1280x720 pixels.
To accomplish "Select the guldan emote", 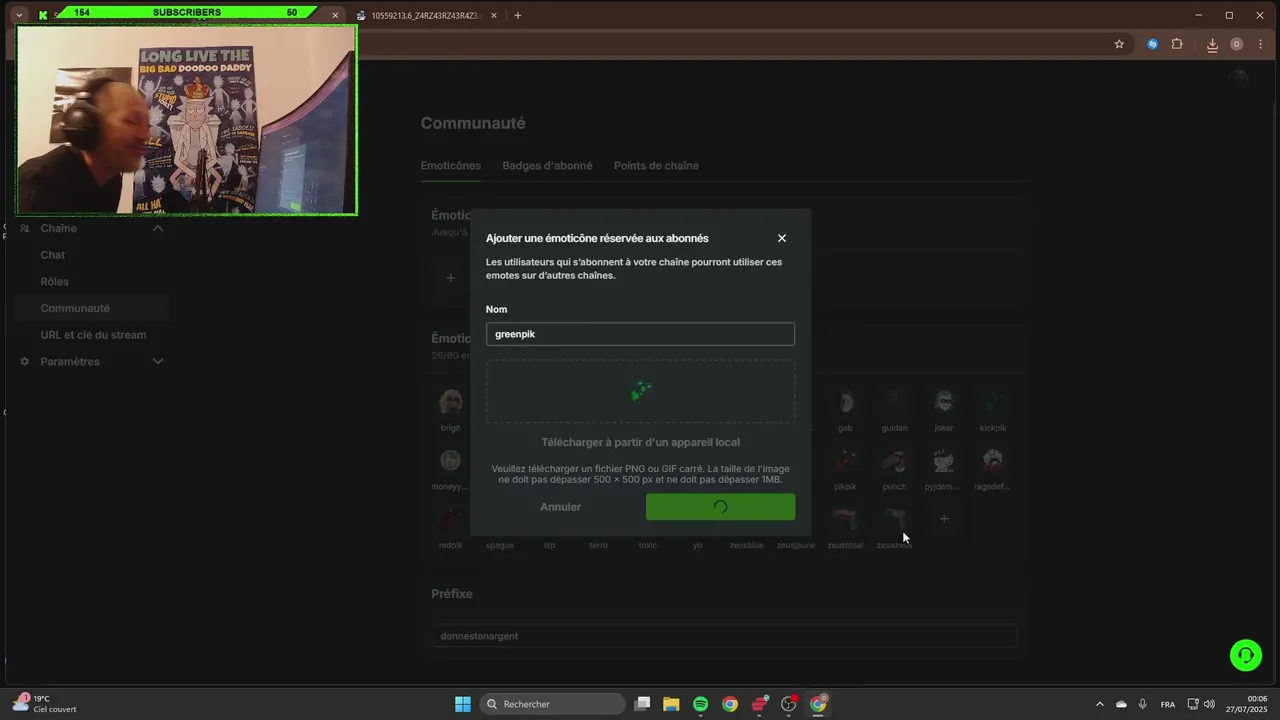I will 894,403.
